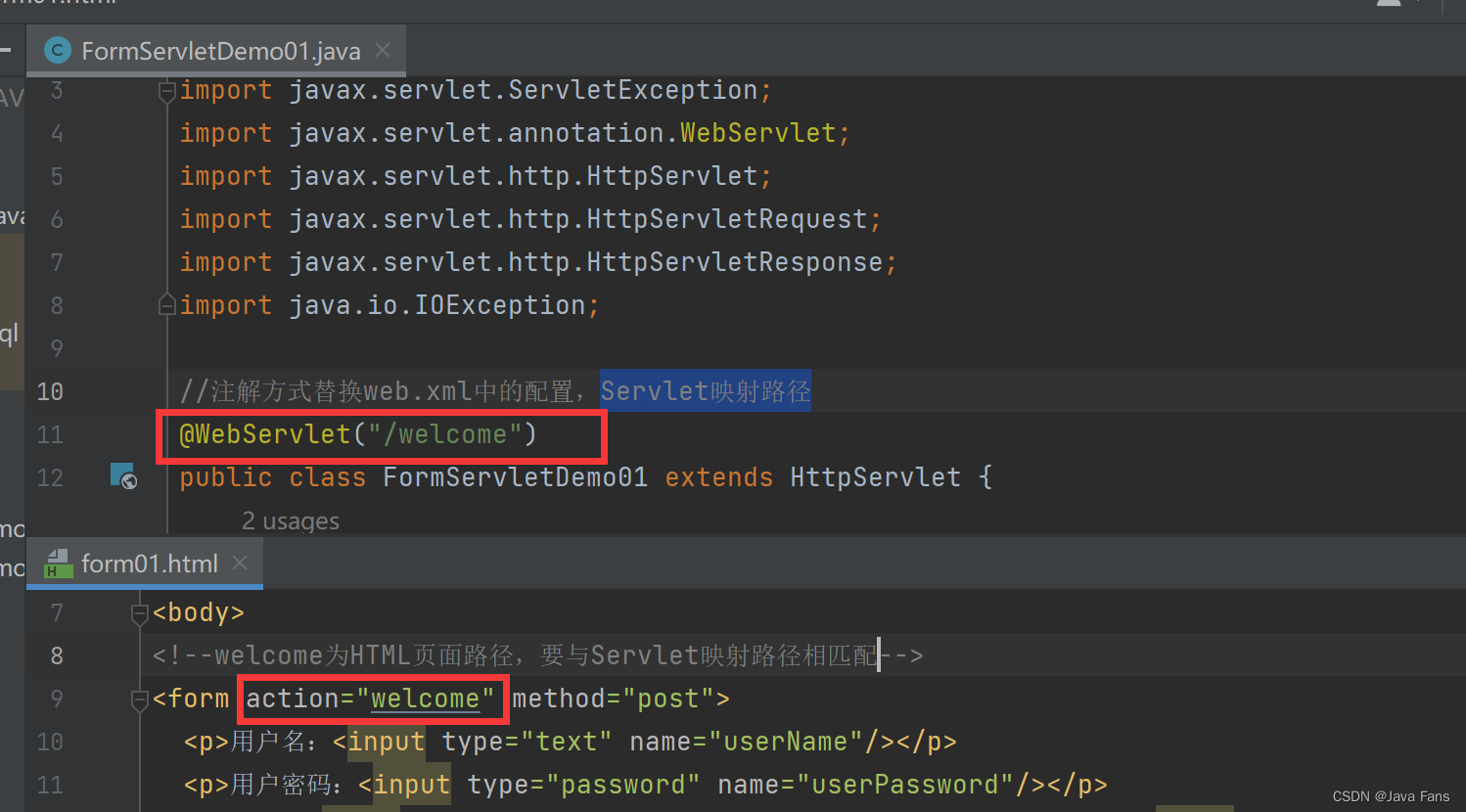Image resolution: width=1466 pixels, height=812 pixels.
Task: Click the HTML comment on line 8
Action: 537,655
